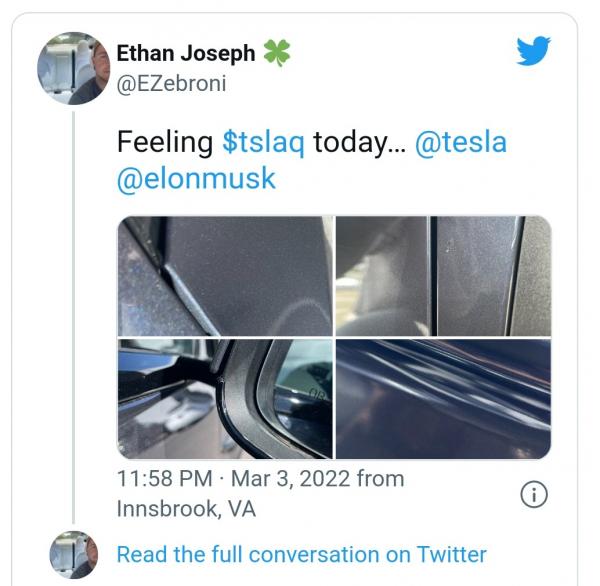
Task: Open the @elonmusk mention
Action: [x=196, y=179]
